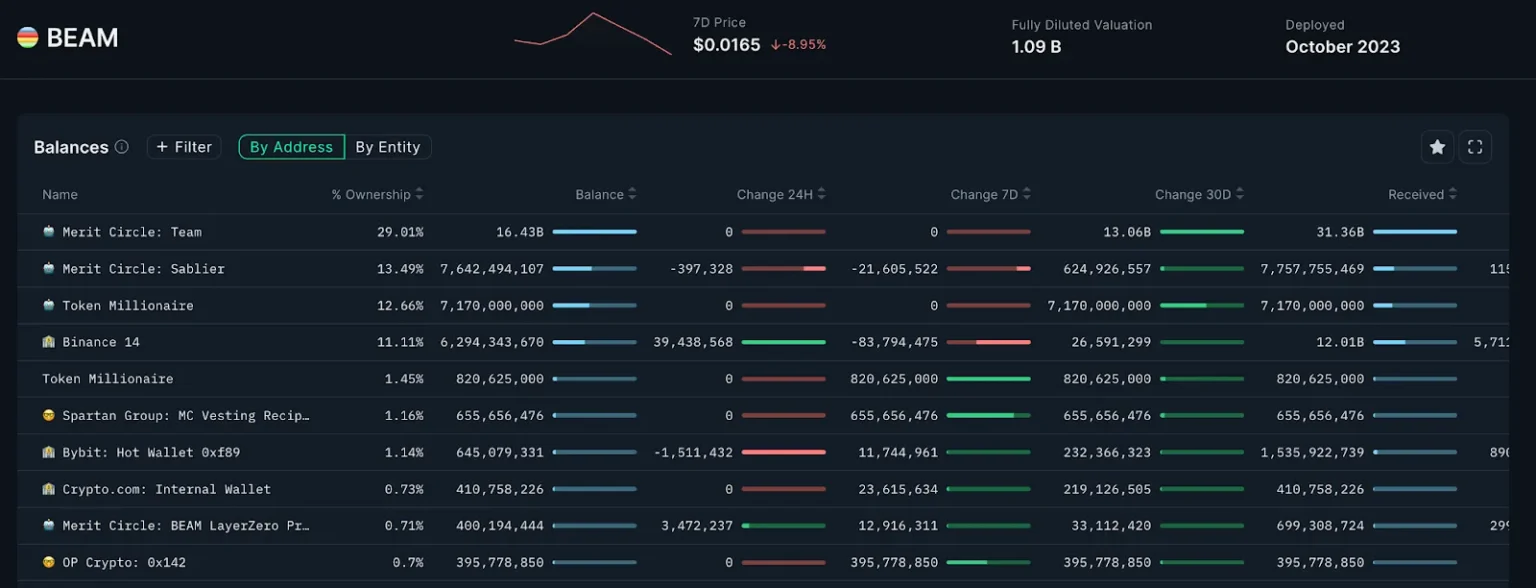Click the BEAM token logo
Screen dimensions: 1536x588
coord(29,37)
